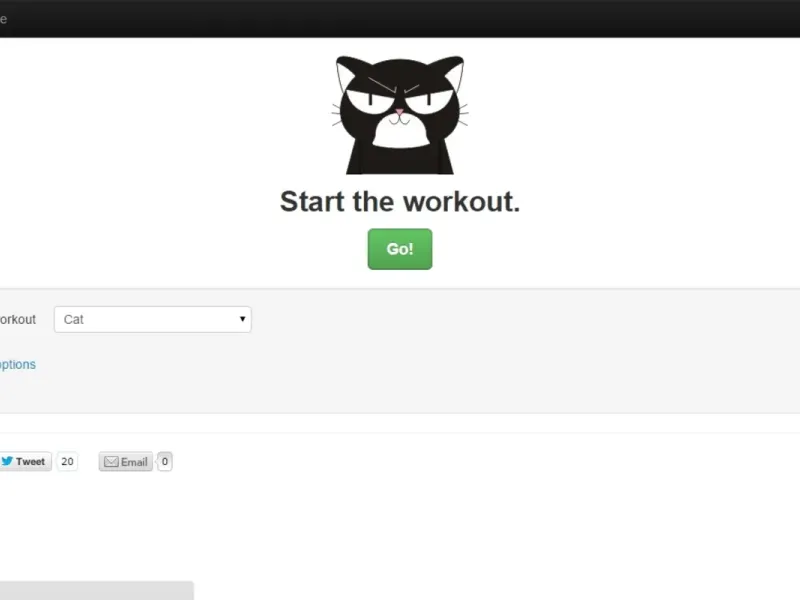The width and height of the screenshot is (800, 600).
Task: Click the gray bar at bottom left
Action: (97, 590)
